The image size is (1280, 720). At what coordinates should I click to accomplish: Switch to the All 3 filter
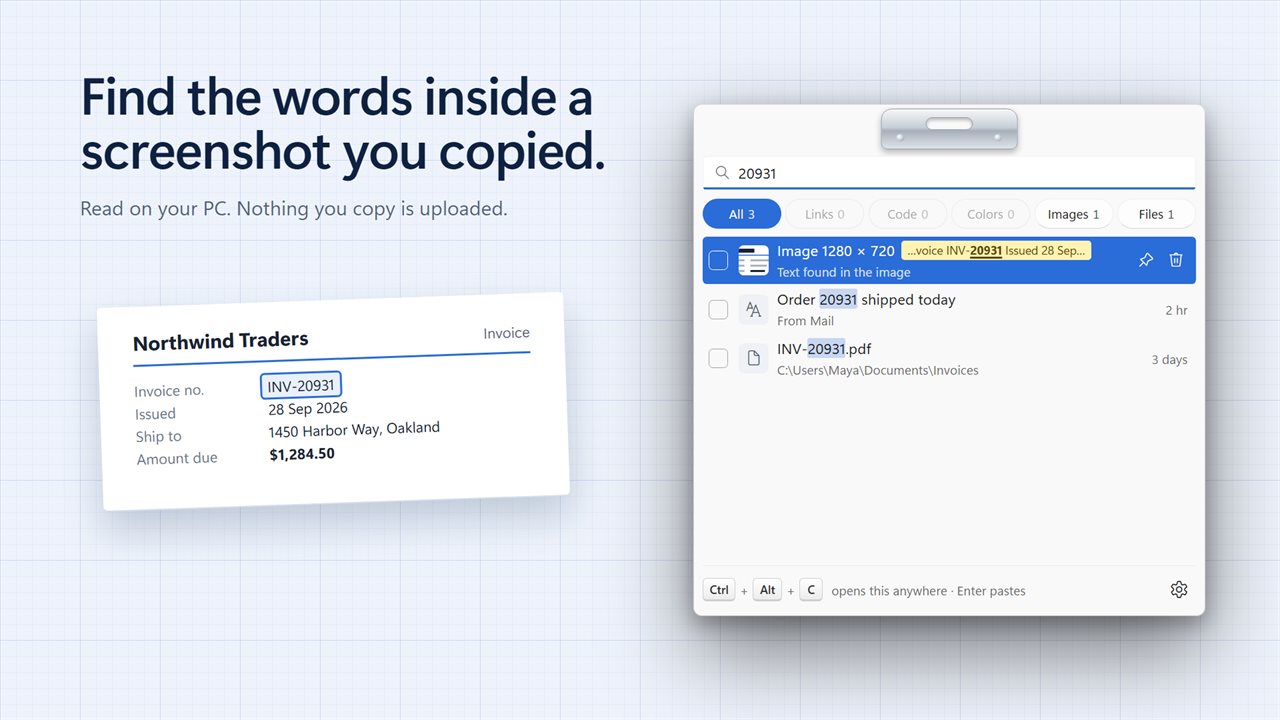(741, 214)
